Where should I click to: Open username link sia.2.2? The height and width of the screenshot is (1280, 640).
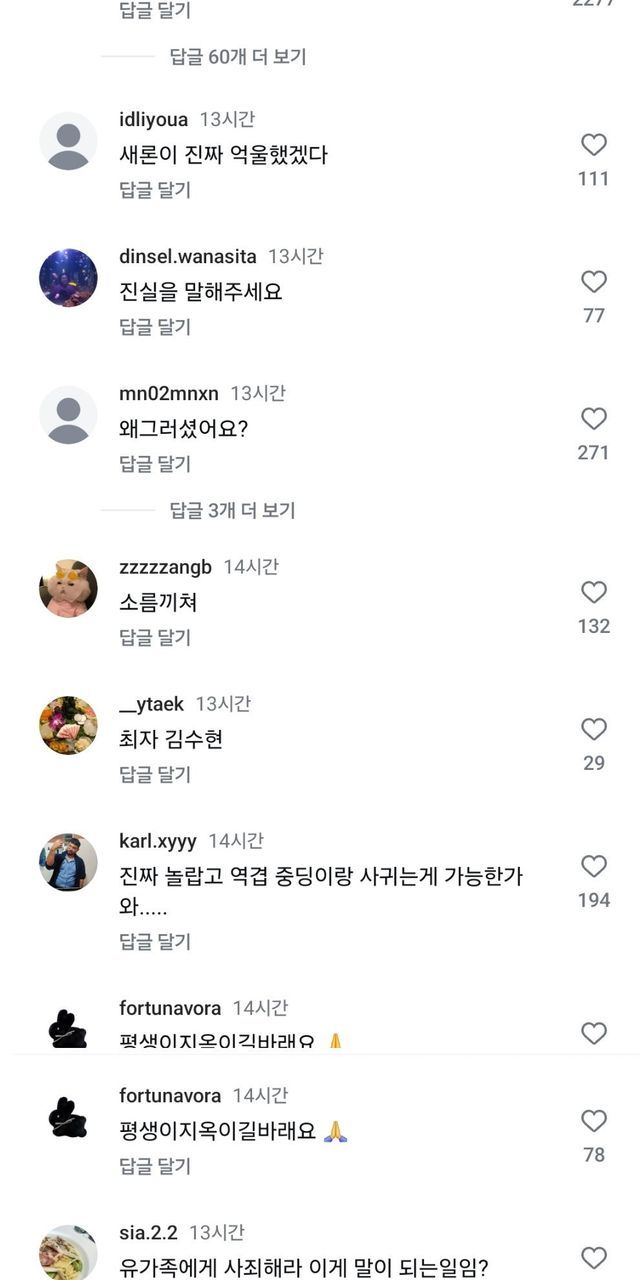click(x=148, y=1233)
